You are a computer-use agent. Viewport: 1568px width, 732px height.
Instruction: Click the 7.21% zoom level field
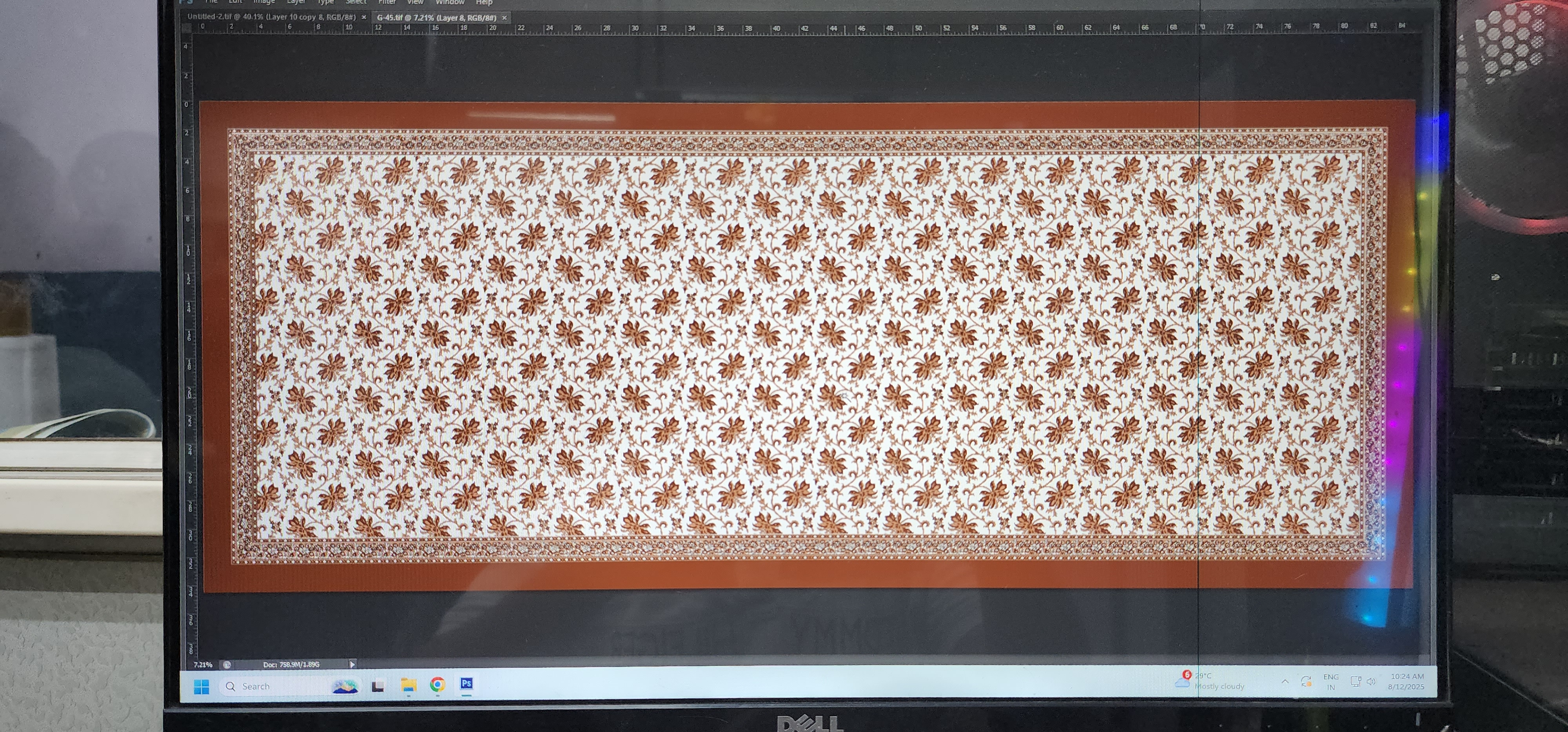pyautogui.click(x=203, y=665)
